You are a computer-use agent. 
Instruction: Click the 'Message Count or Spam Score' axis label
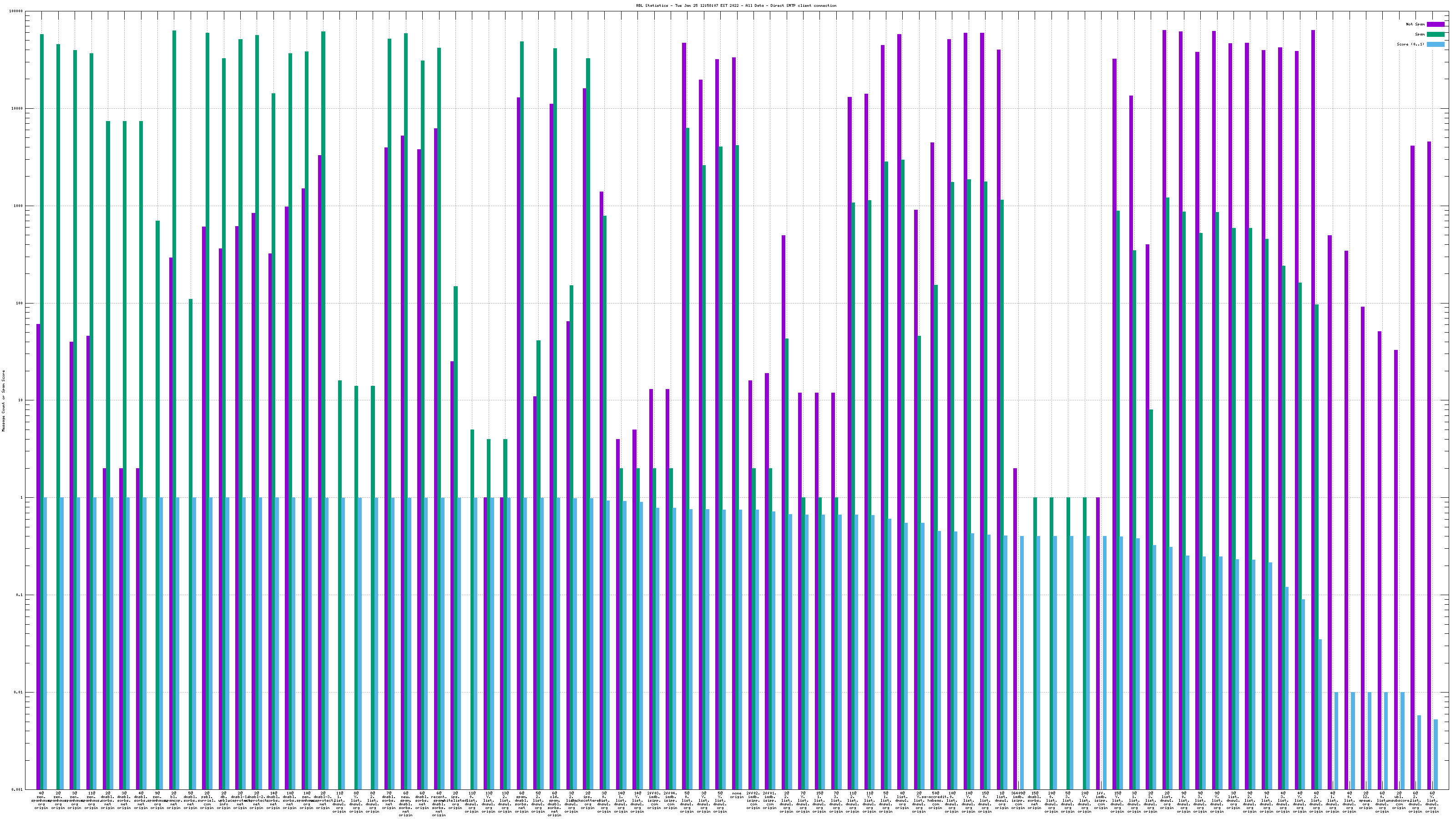coord(3,400)
